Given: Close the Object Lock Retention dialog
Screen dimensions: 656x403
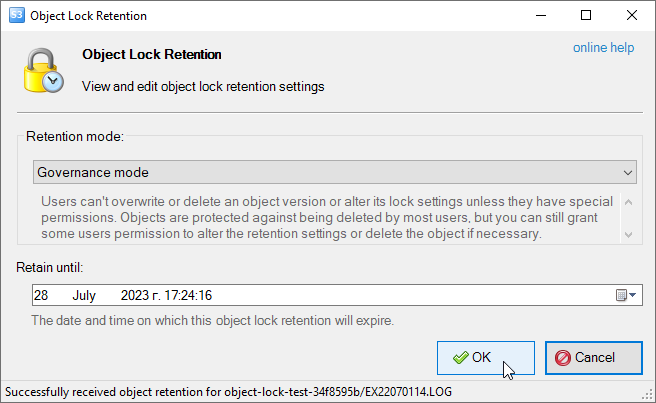Looking at the screenshot, I should coord(632,16).
